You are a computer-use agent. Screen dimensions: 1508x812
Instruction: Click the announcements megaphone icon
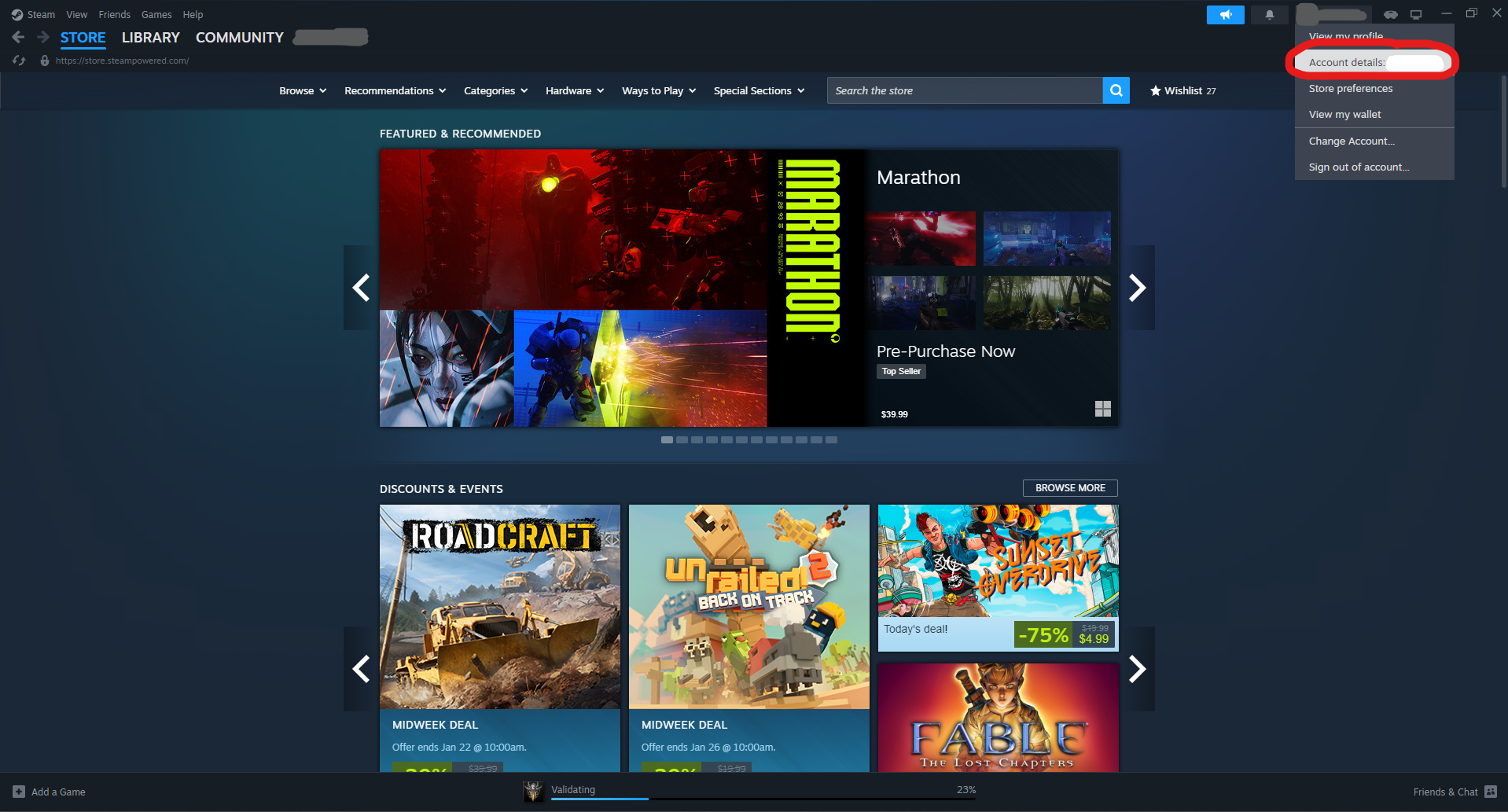tap(1225, 15)
